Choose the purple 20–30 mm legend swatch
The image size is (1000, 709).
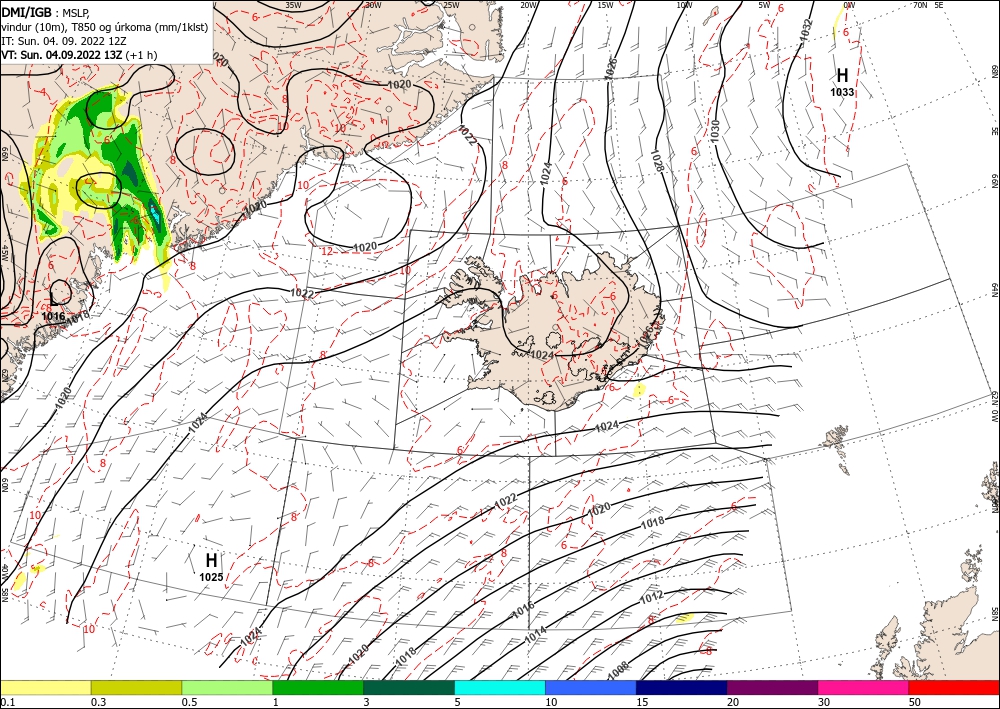coord(772,687)
